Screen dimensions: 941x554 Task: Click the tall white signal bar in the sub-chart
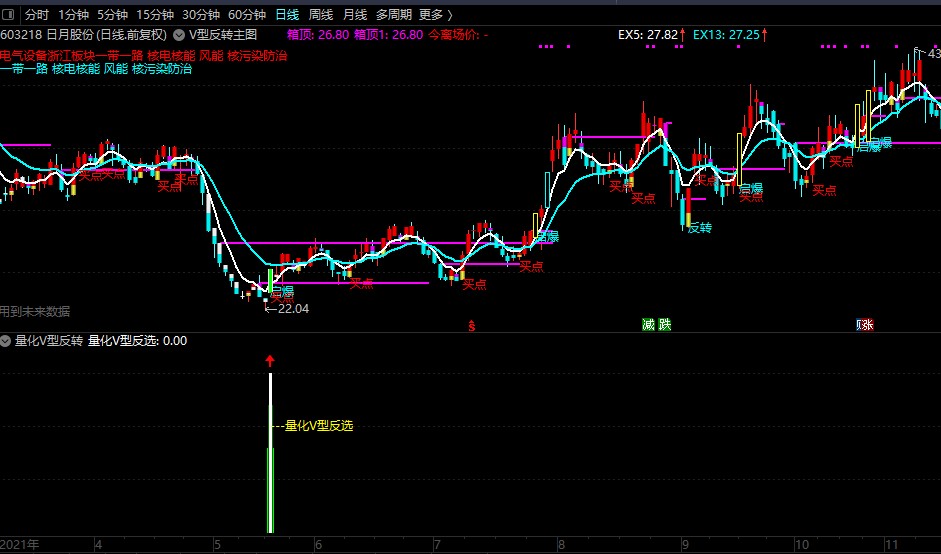(x=271, y=453)
